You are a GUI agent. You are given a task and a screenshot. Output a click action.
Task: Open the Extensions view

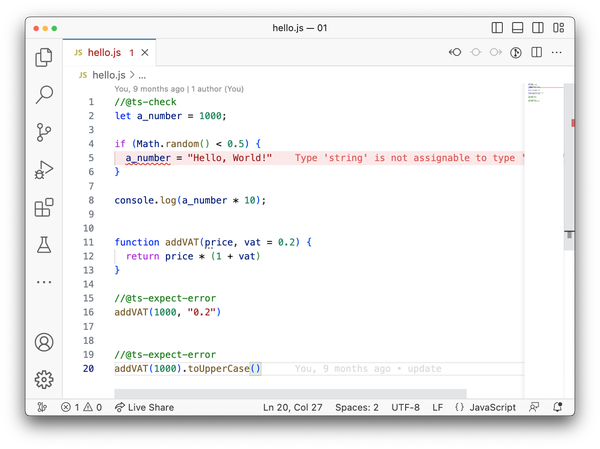point(44,207)
